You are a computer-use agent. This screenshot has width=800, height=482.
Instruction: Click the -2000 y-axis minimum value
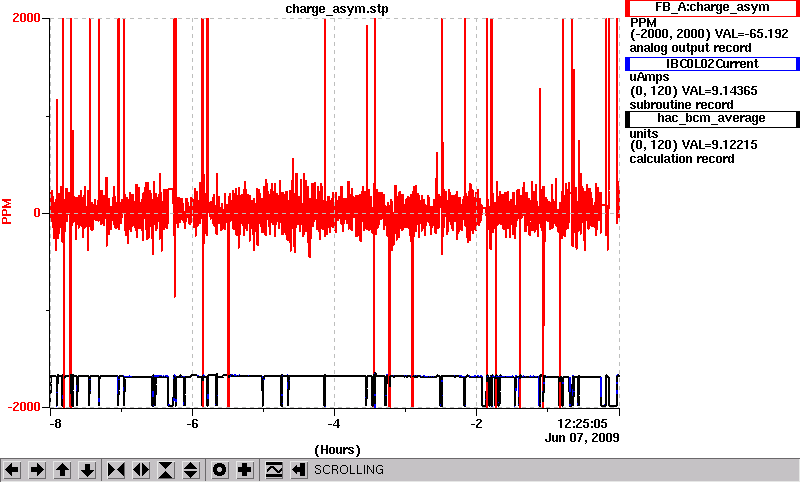click(x=24, y=407)
